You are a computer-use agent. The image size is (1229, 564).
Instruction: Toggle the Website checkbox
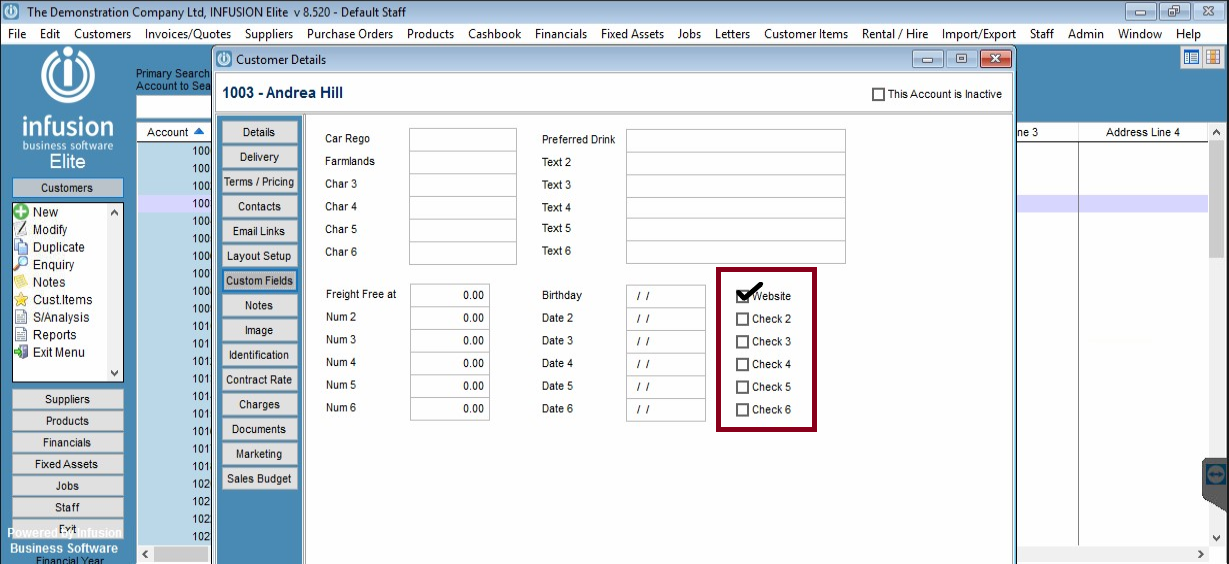point(742,296)
